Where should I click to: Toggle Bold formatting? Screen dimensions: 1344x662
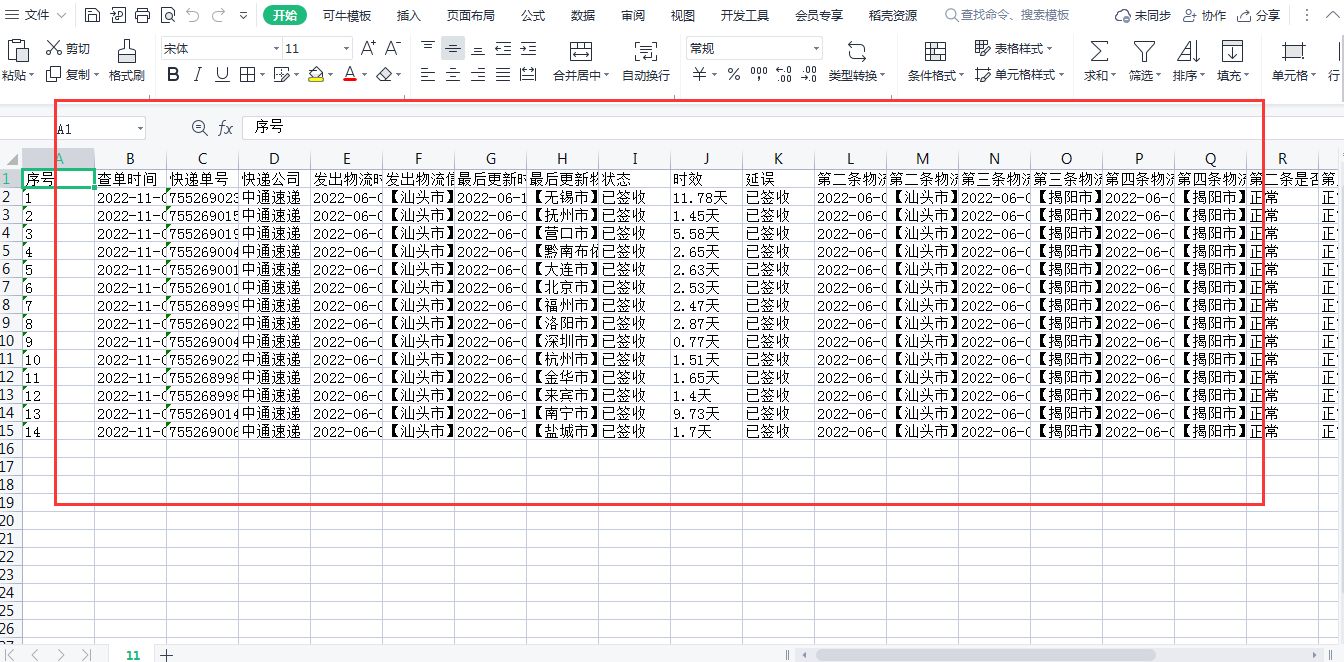tap(173, 75)
